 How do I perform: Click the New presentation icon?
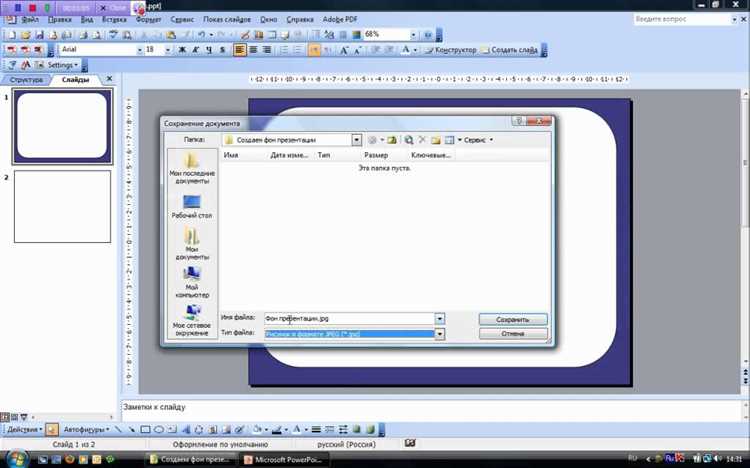tap(12, 35)
